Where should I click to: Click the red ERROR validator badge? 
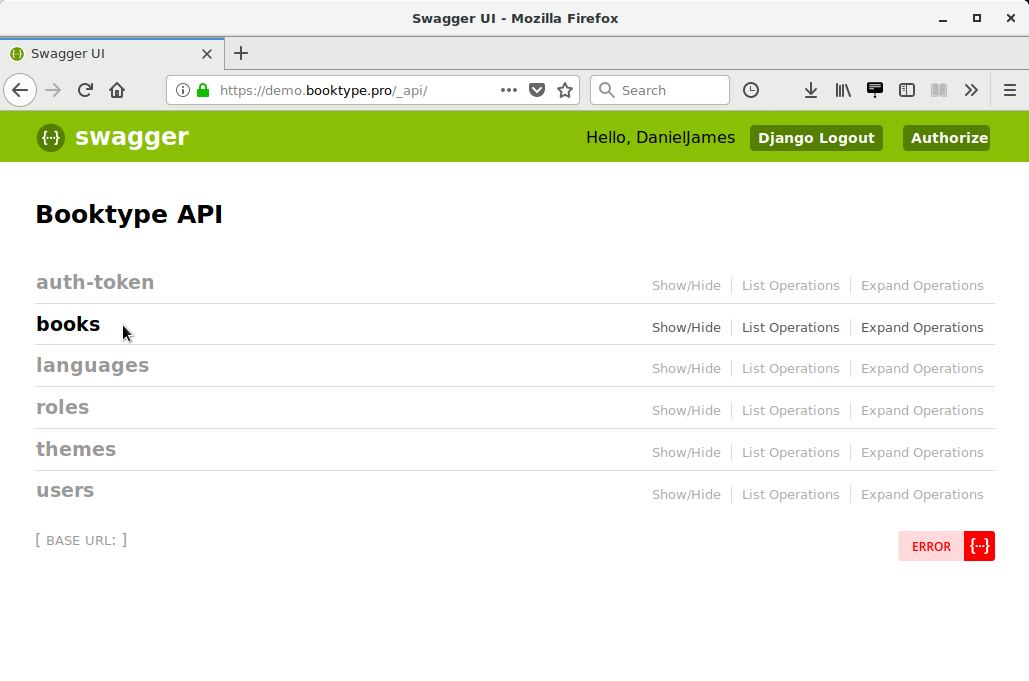[x=946, y=546]
